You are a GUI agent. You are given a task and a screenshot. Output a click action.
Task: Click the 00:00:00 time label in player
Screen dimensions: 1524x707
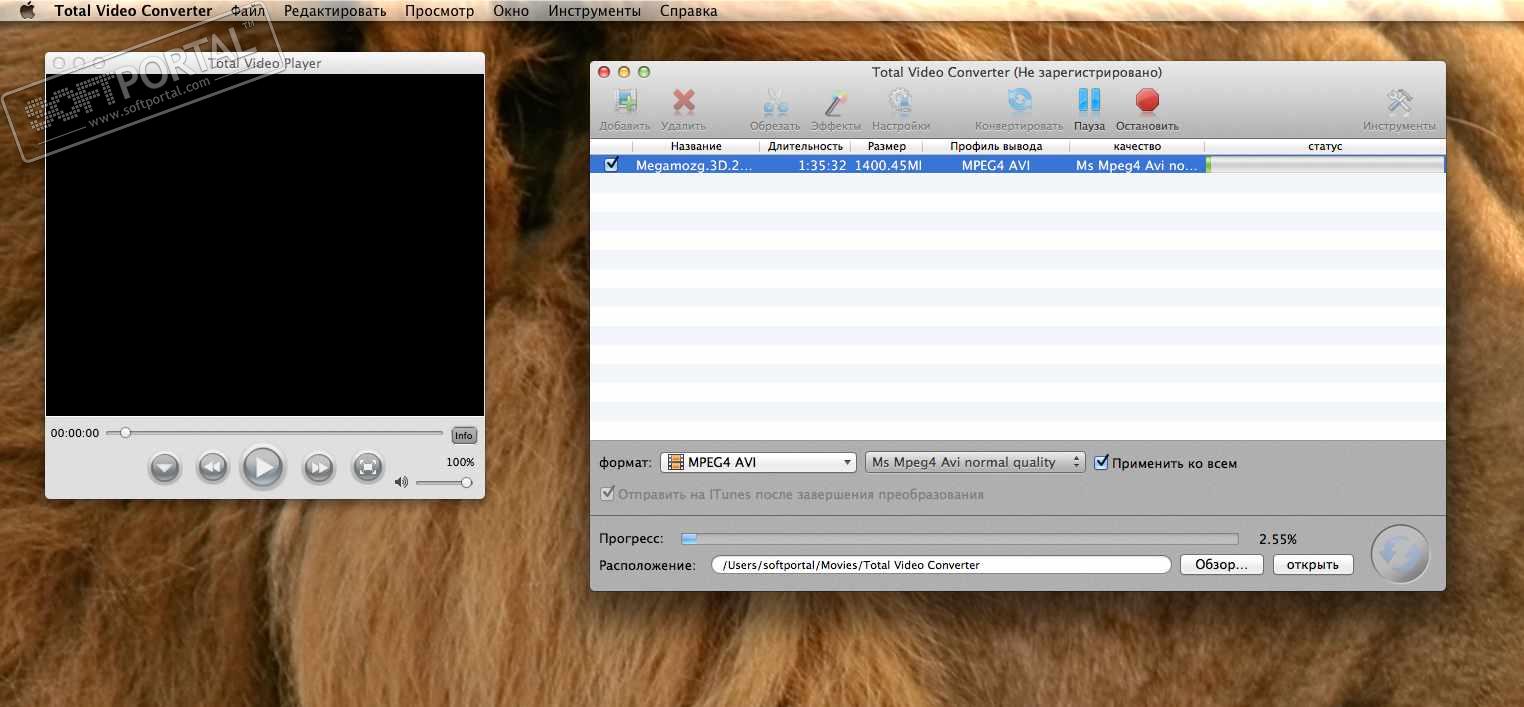pyautogui.click(x=75, y=434)
